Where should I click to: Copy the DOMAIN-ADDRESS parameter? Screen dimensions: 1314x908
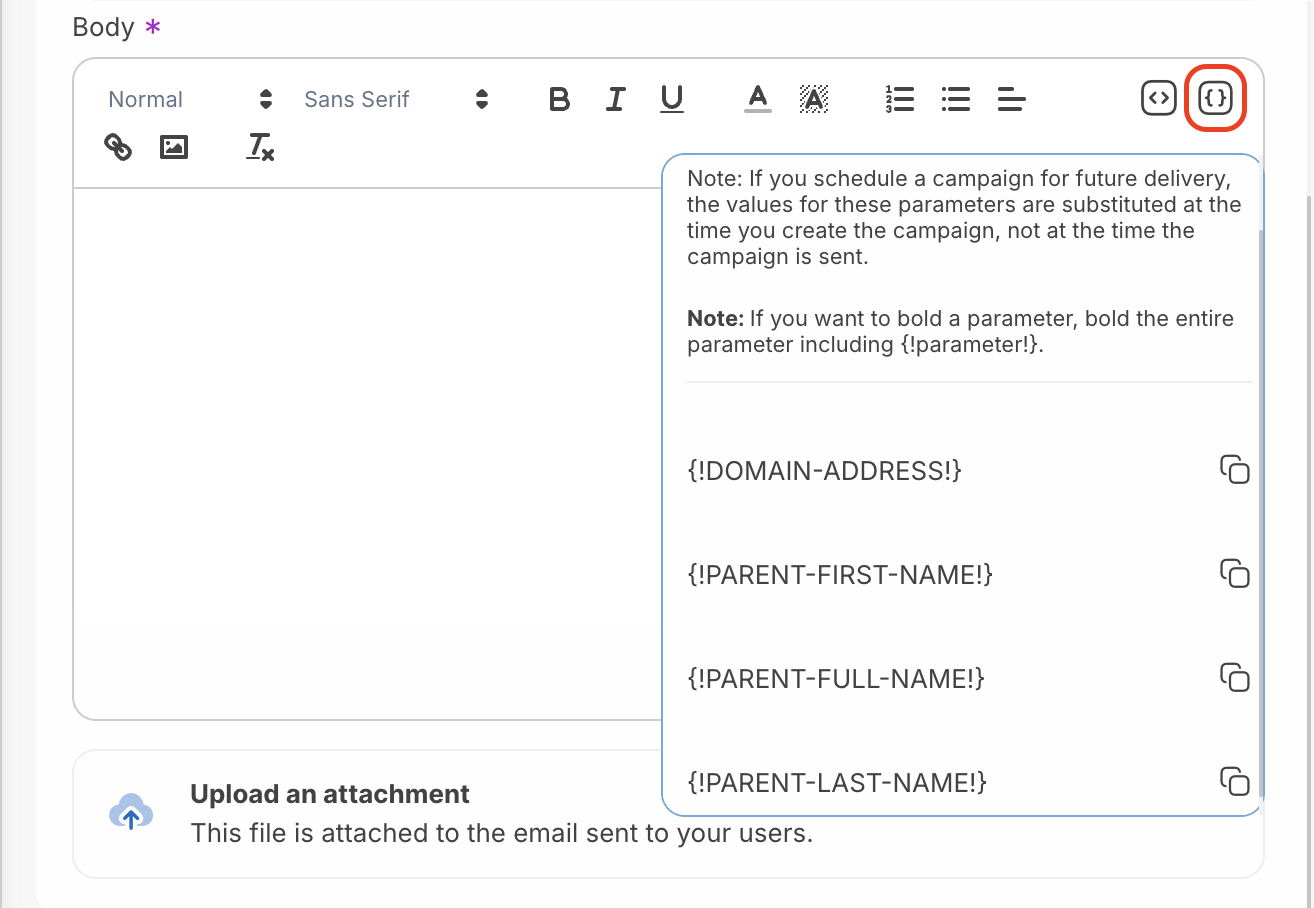1235,470
